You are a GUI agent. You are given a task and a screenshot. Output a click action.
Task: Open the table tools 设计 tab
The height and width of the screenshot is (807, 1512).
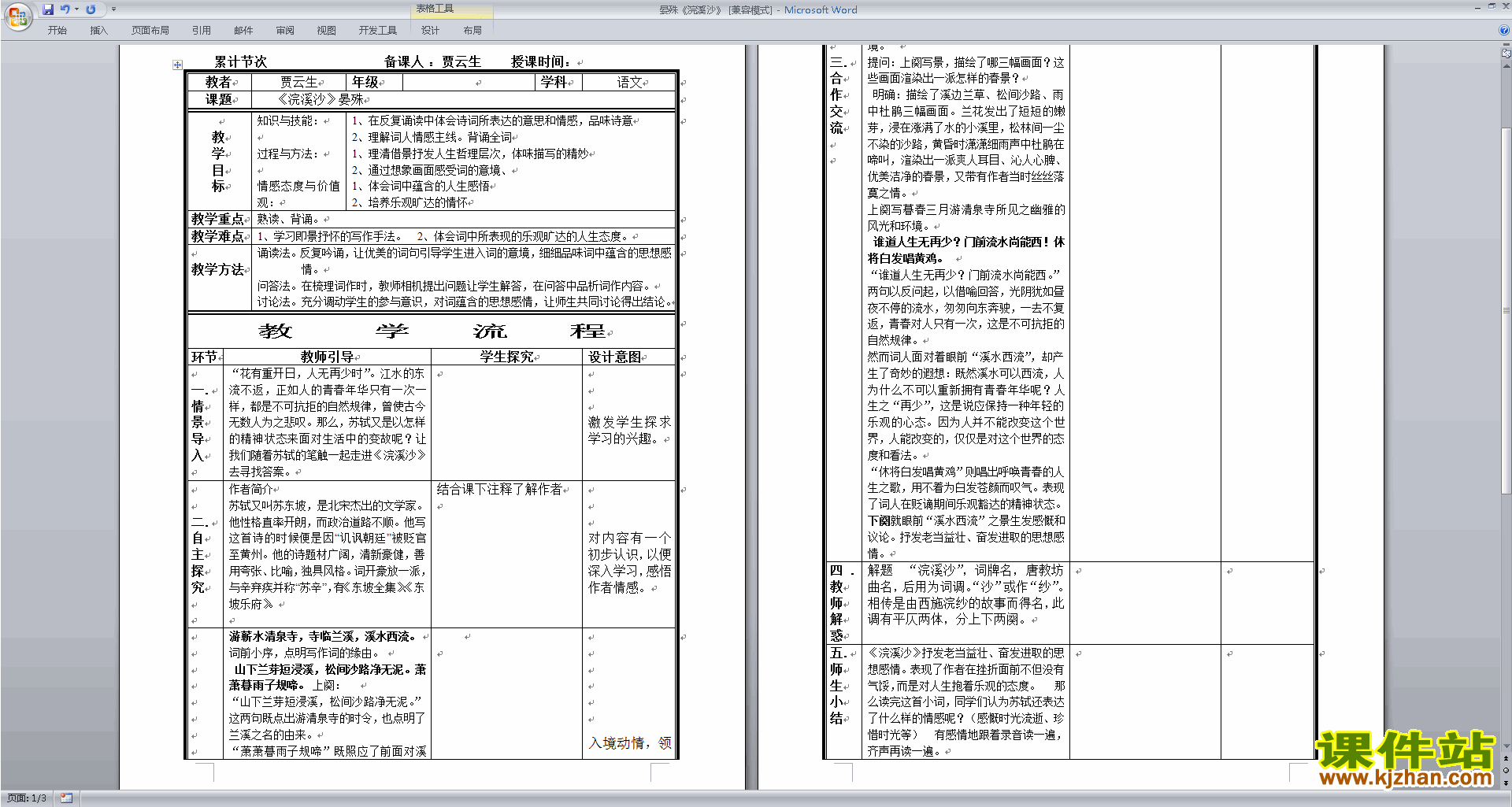pyautogui.click(x=430, y=31)
